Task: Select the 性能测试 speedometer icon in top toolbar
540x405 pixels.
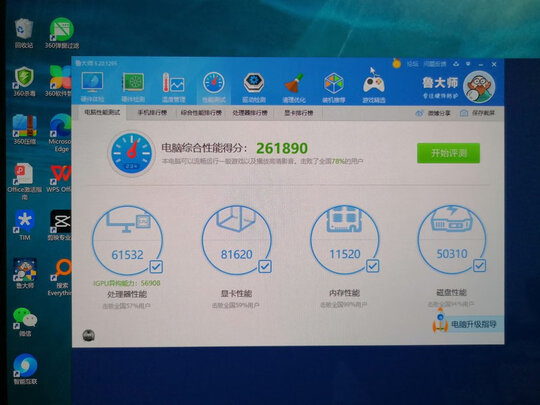Action: [214, 83]
